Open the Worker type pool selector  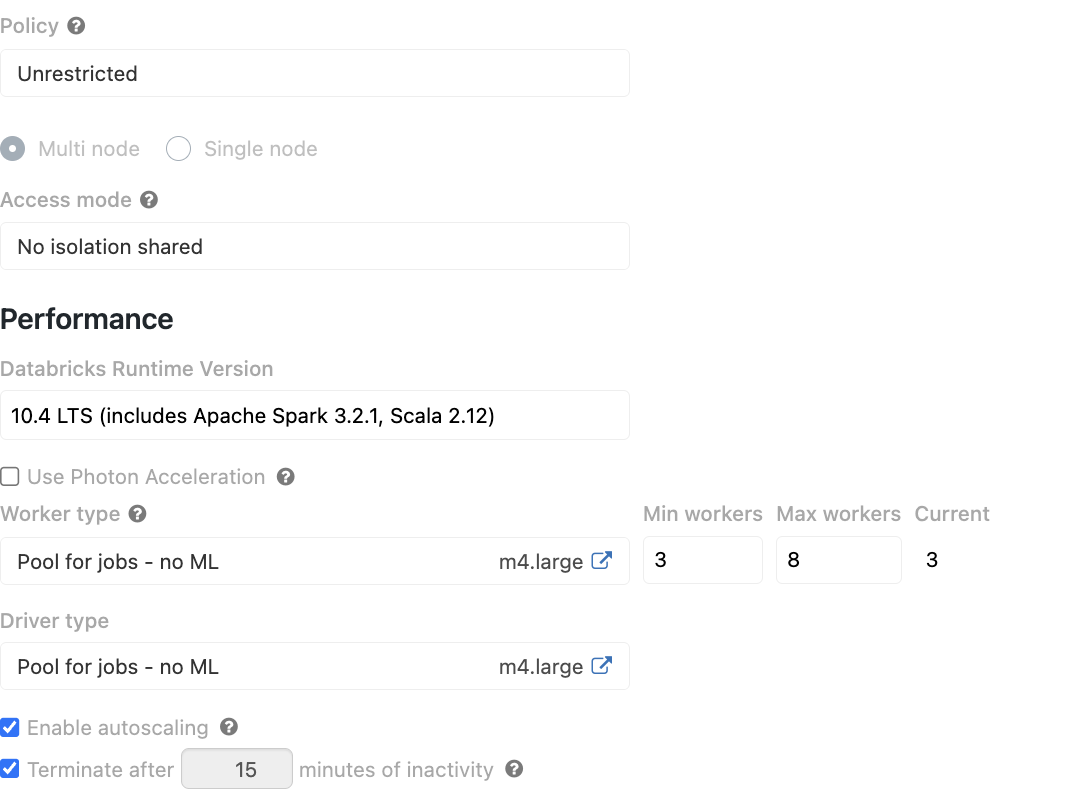click(250, 561)
